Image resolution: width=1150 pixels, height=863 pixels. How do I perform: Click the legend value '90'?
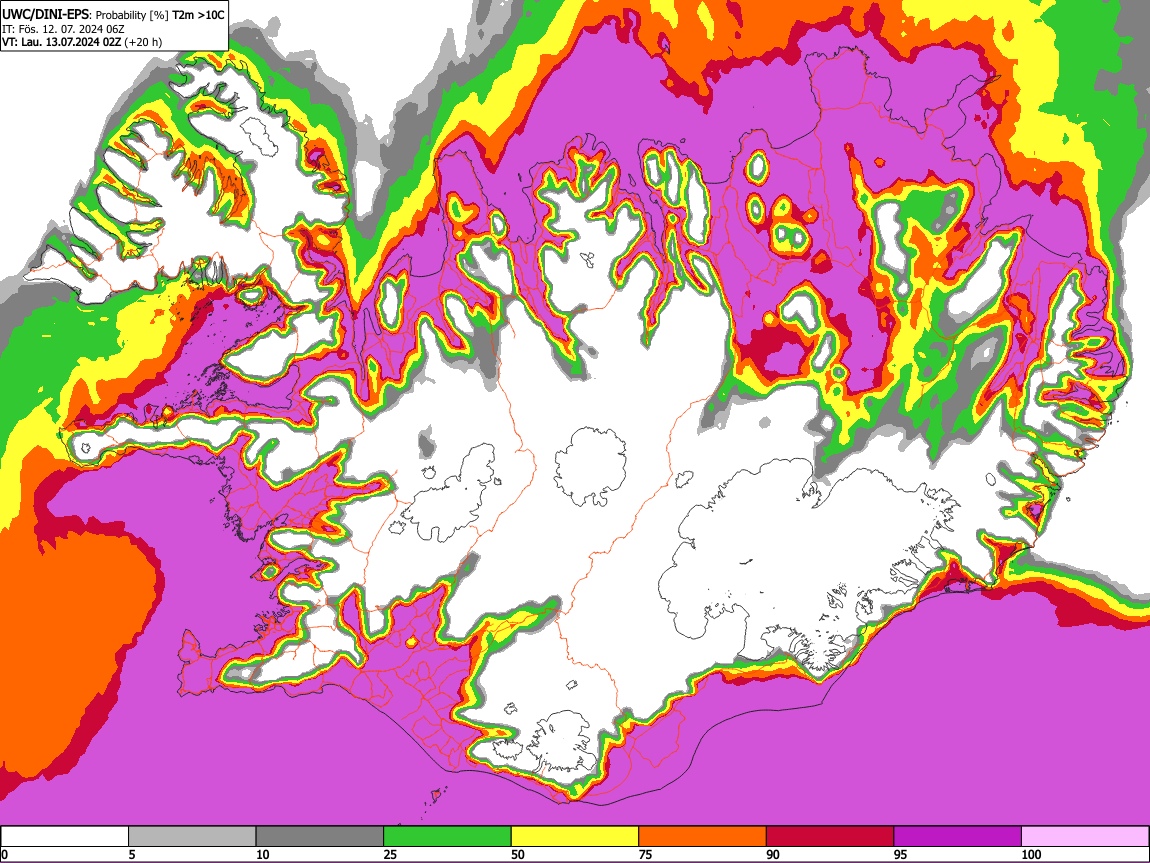coord(773,854)
